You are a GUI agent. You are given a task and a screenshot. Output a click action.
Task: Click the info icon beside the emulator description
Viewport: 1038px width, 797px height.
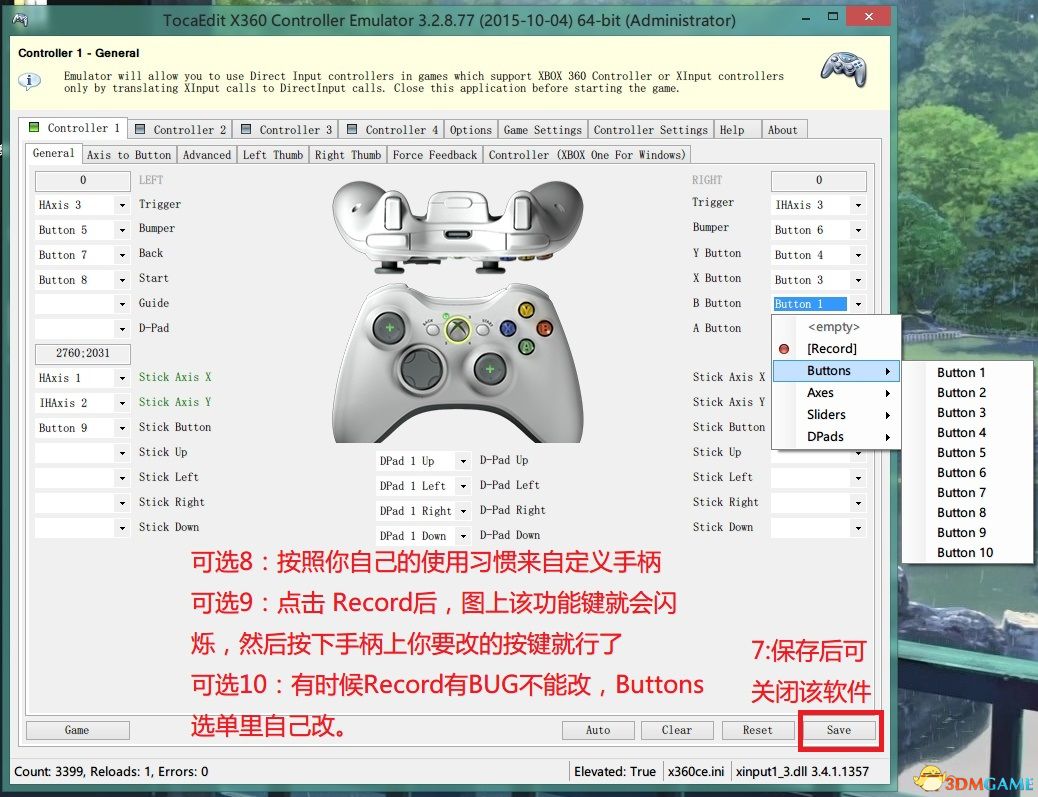tap(30, 81)
